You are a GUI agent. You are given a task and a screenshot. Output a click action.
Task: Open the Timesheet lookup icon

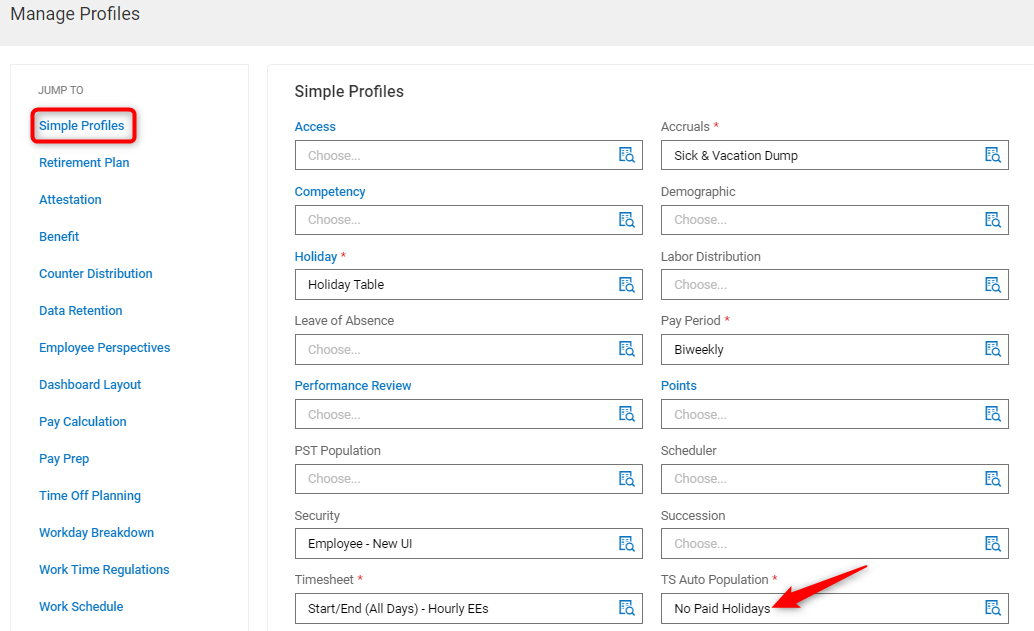(x=626, y=607)
